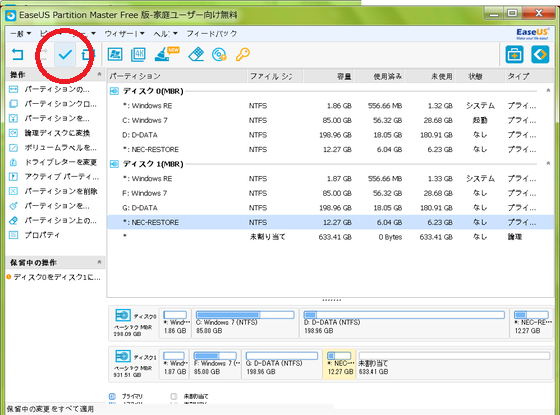Click the EaseUS logo
560x415 pixels.
(532, 34)
